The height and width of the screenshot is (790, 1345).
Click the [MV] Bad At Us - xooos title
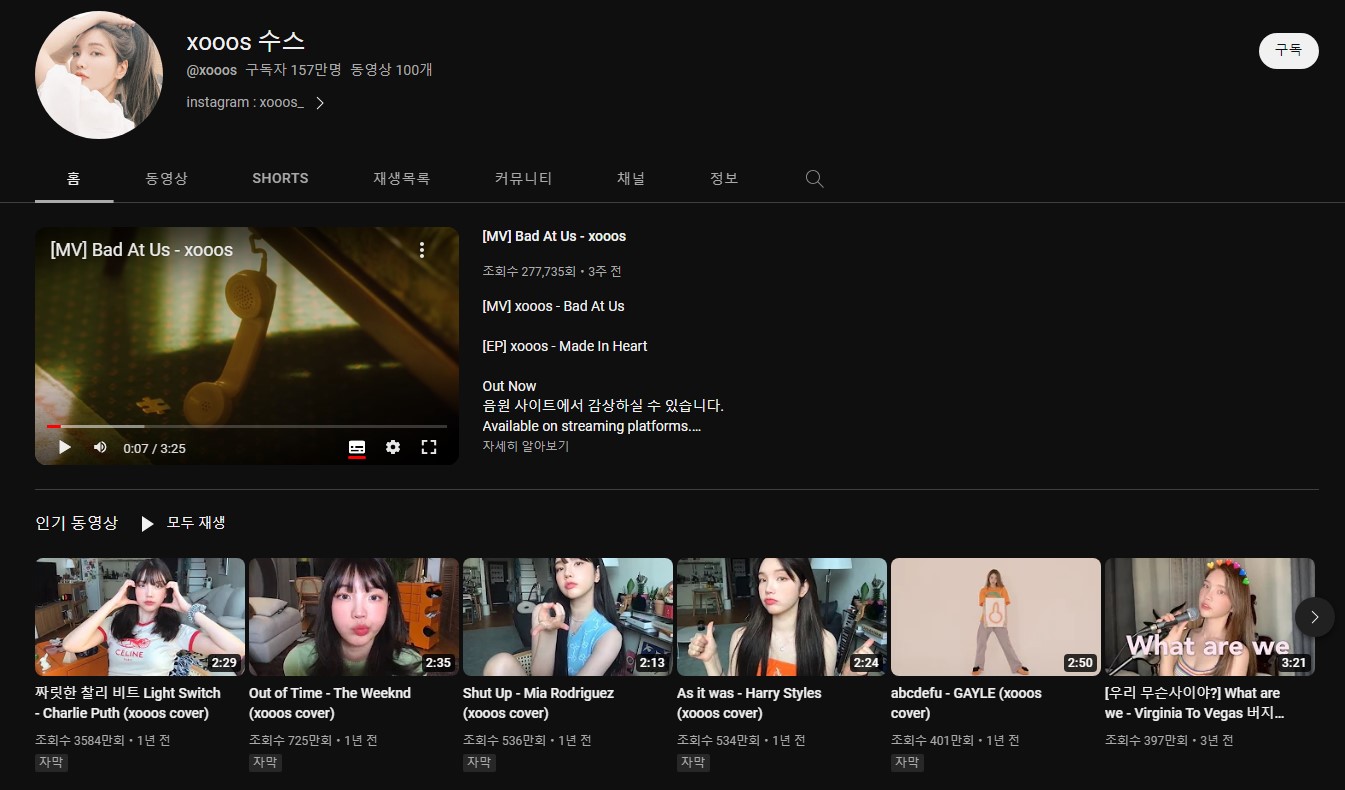(554, 236)
